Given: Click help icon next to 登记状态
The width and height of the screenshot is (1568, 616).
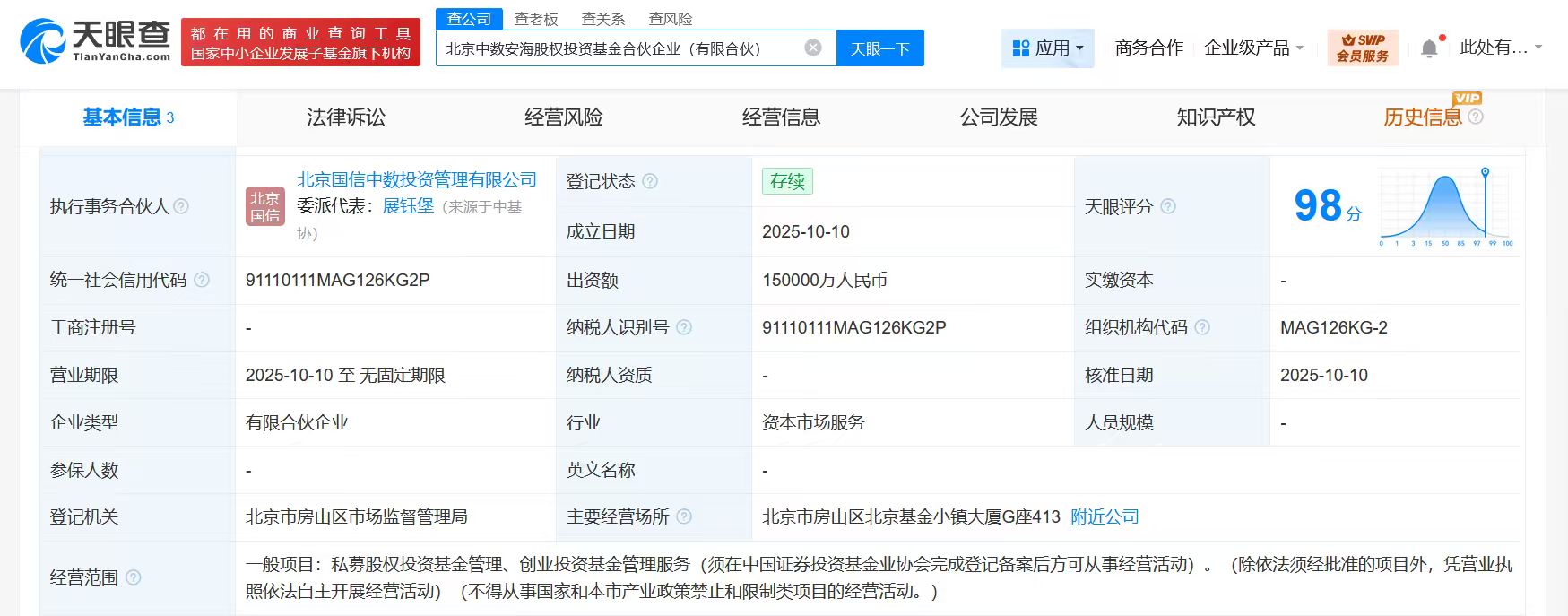Looking at the screenshot, I should [x=650, y=181].
